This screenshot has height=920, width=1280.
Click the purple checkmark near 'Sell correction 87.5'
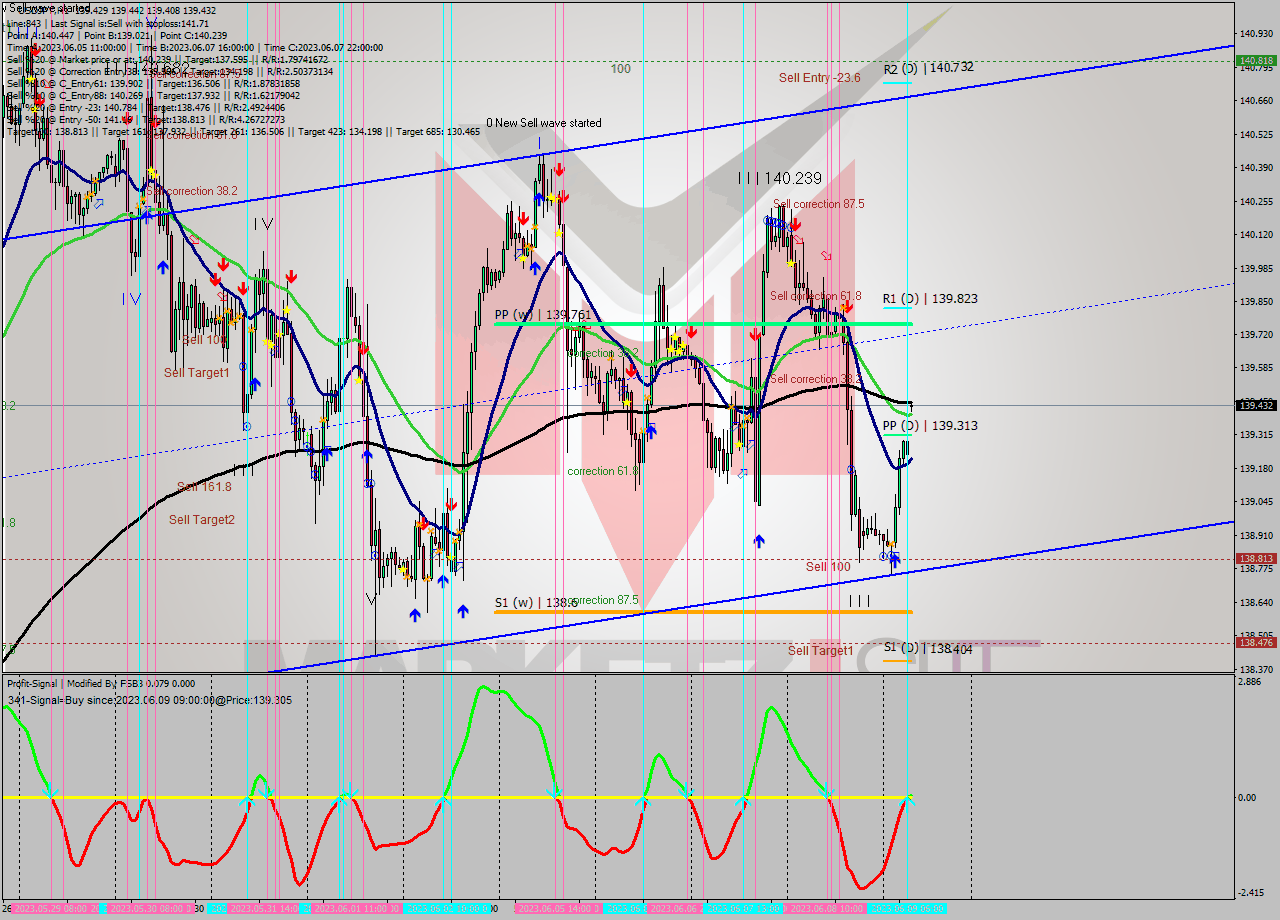[x=799, y=240]
